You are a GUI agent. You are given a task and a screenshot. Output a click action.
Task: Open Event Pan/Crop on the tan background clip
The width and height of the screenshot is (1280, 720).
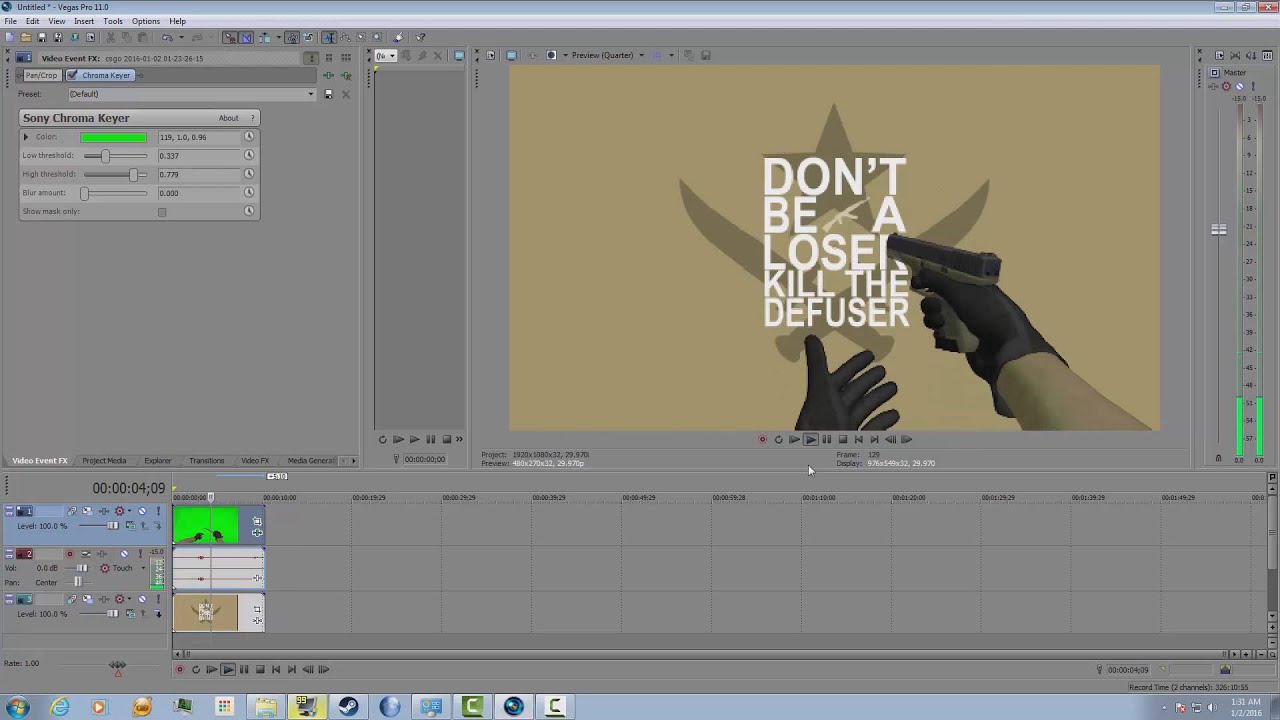point(257,609)
